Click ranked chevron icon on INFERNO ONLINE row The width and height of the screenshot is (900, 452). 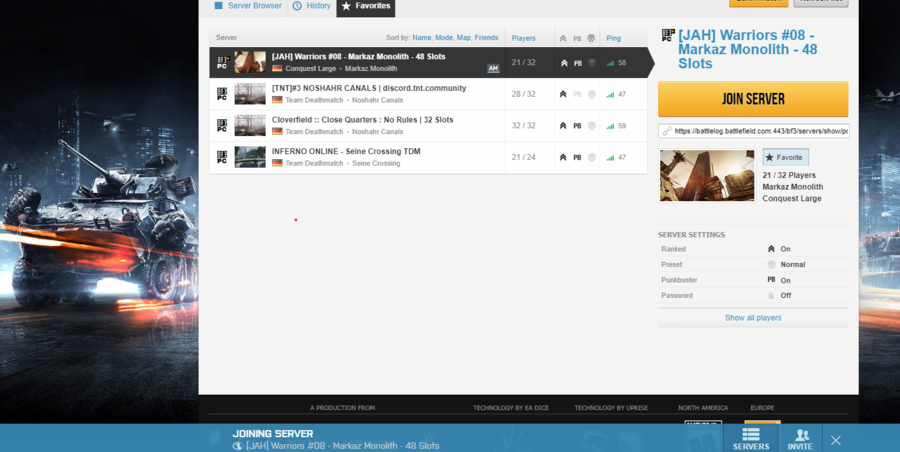563,157
